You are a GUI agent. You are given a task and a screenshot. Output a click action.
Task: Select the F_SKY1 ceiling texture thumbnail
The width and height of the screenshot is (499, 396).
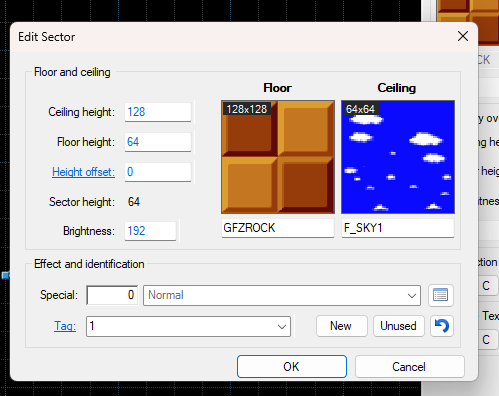398,157
